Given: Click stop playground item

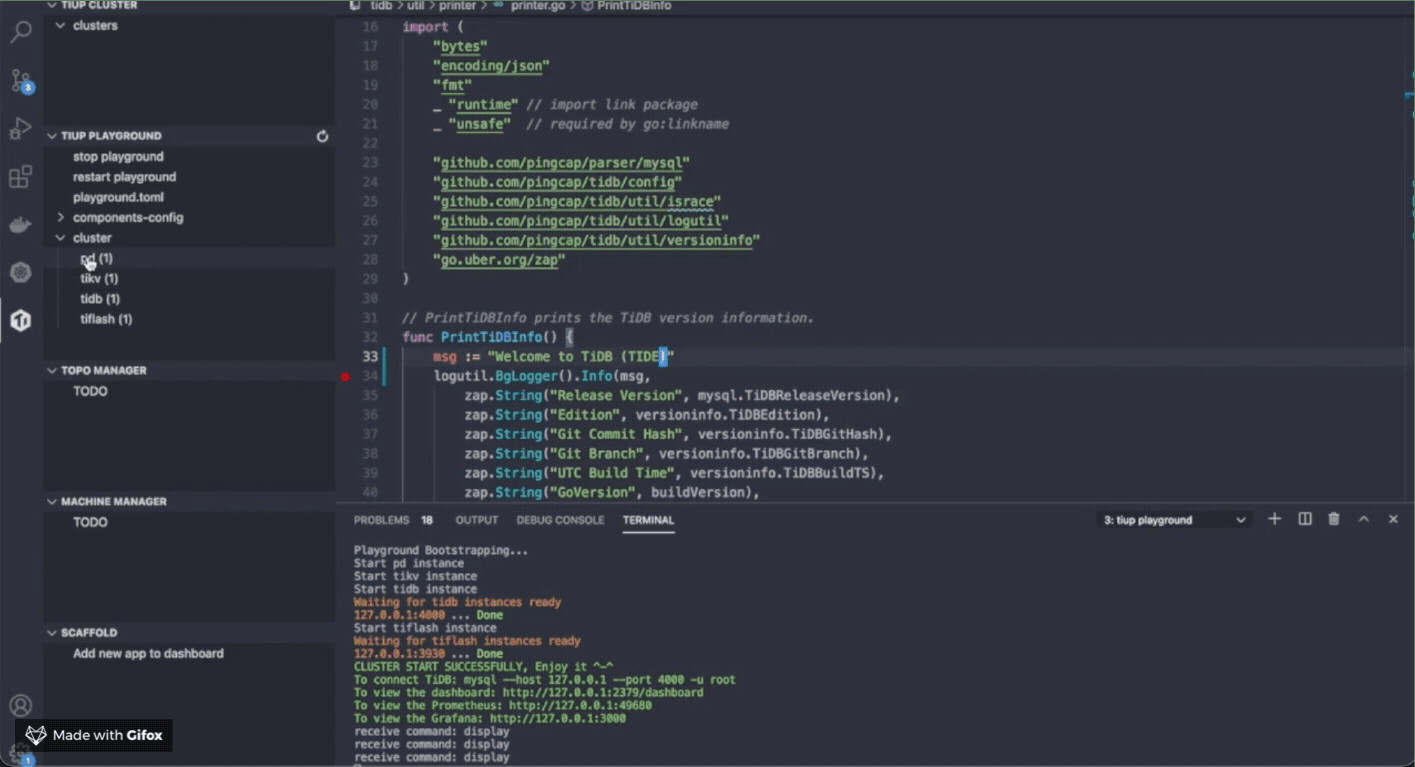Looking at the screenshot, I should [x=118, y=157].
